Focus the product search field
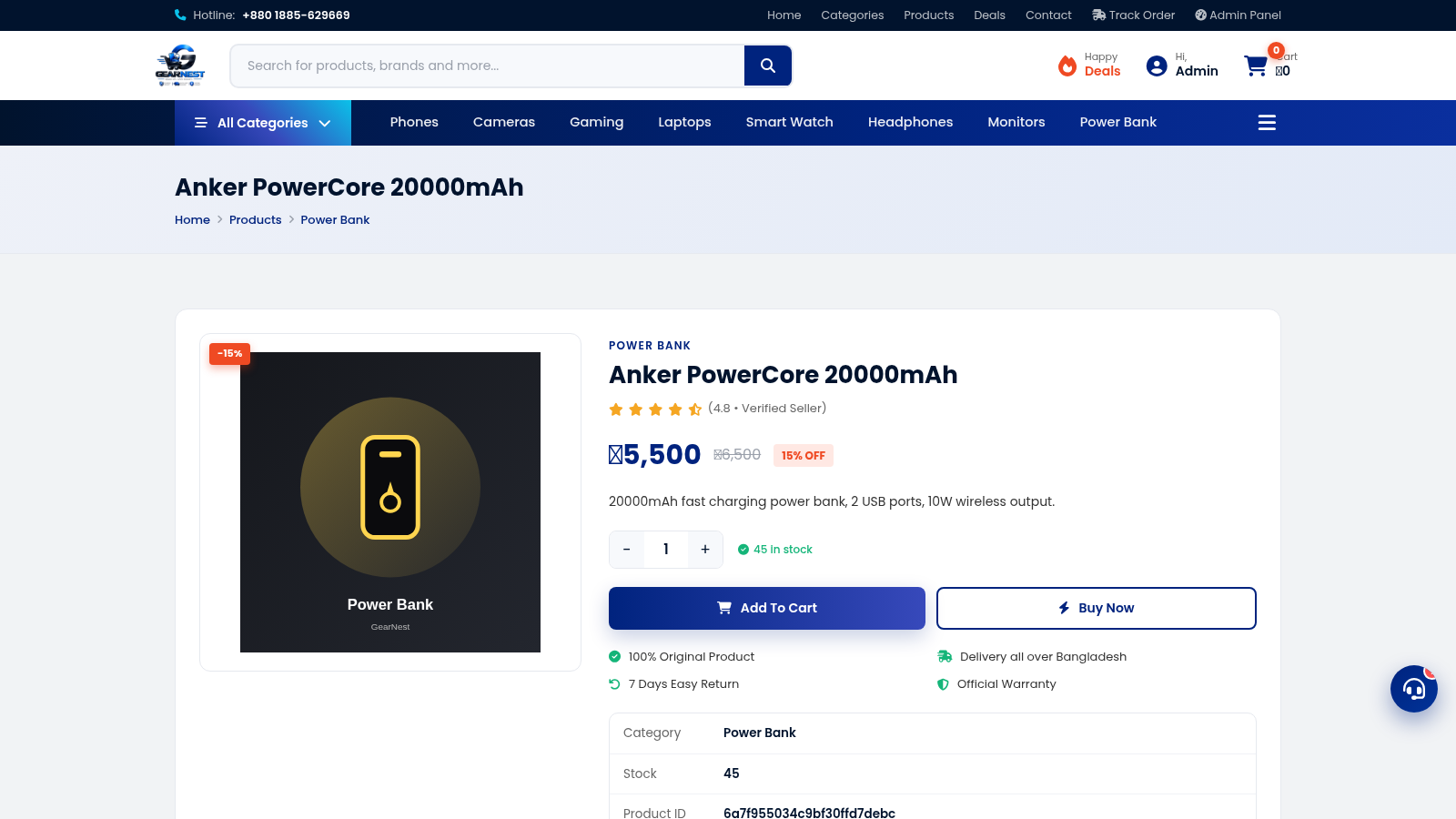The width and height of the screenshot is (1456, 819). pos(488,66)
